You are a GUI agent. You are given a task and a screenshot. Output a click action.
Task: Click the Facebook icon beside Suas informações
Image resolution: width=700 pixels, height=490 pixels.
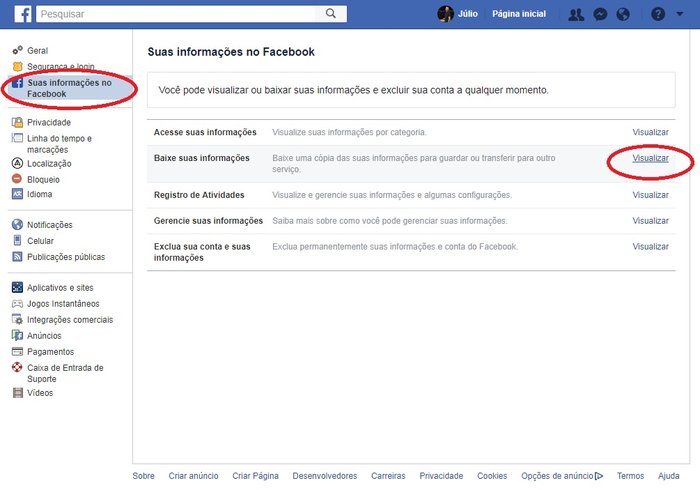point(17,83)
